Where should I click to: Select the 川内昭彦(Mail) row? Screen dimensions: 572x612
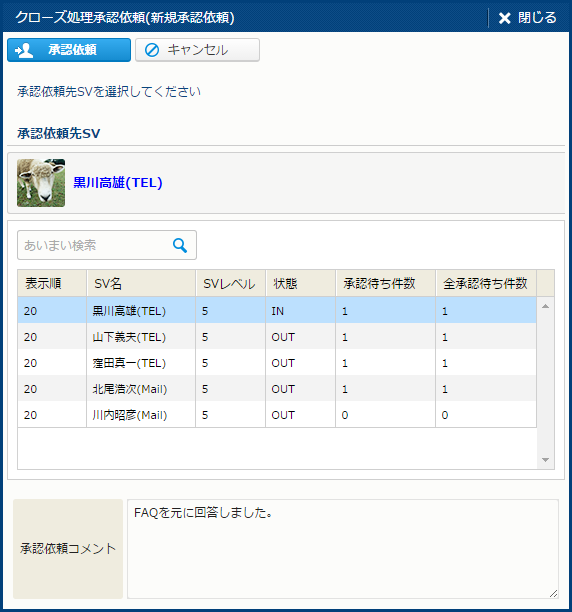coord(277,415)
